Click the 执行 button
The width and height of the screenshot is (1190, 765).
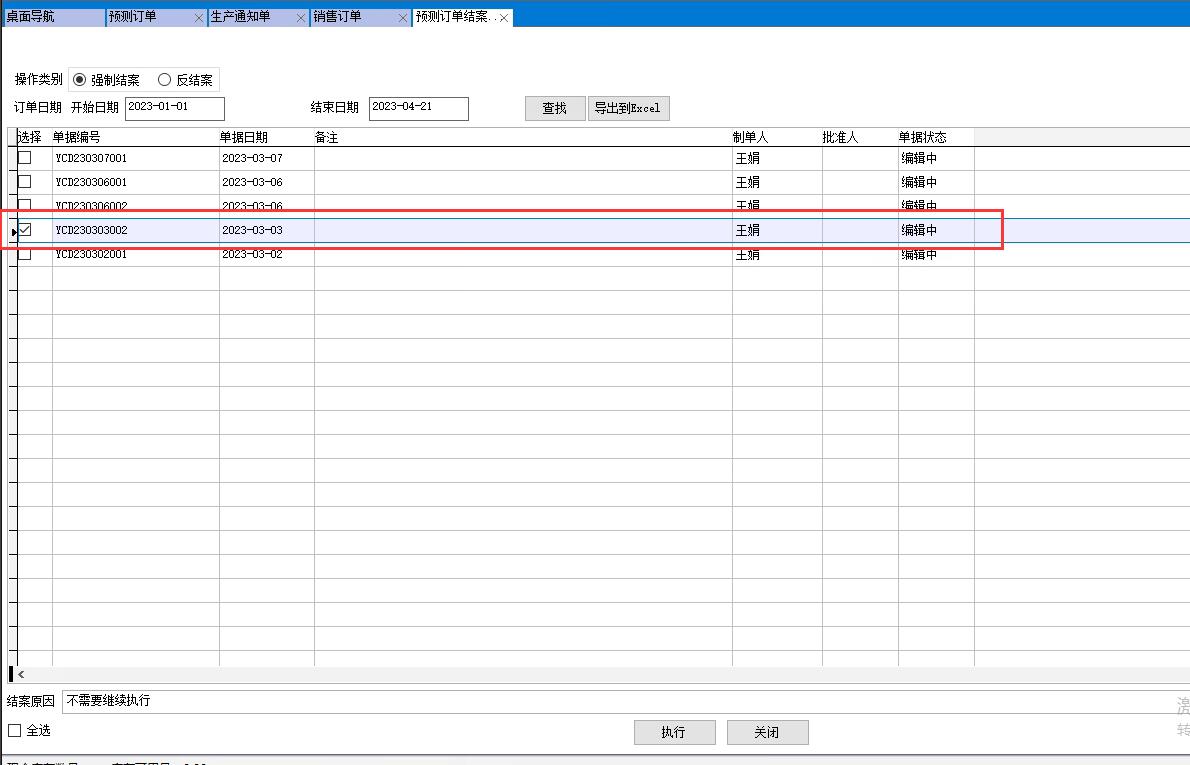coord(674,733)
